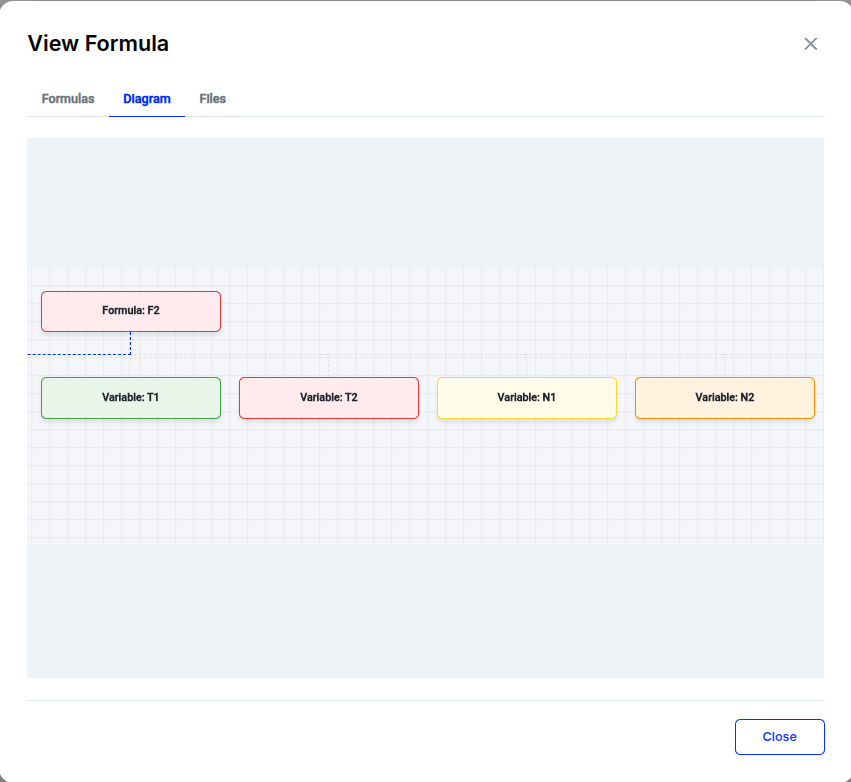Click connector stub above Variable: N1
This screenshot has width=851, height=782.
pyautogui.click(x=527, y=365)
